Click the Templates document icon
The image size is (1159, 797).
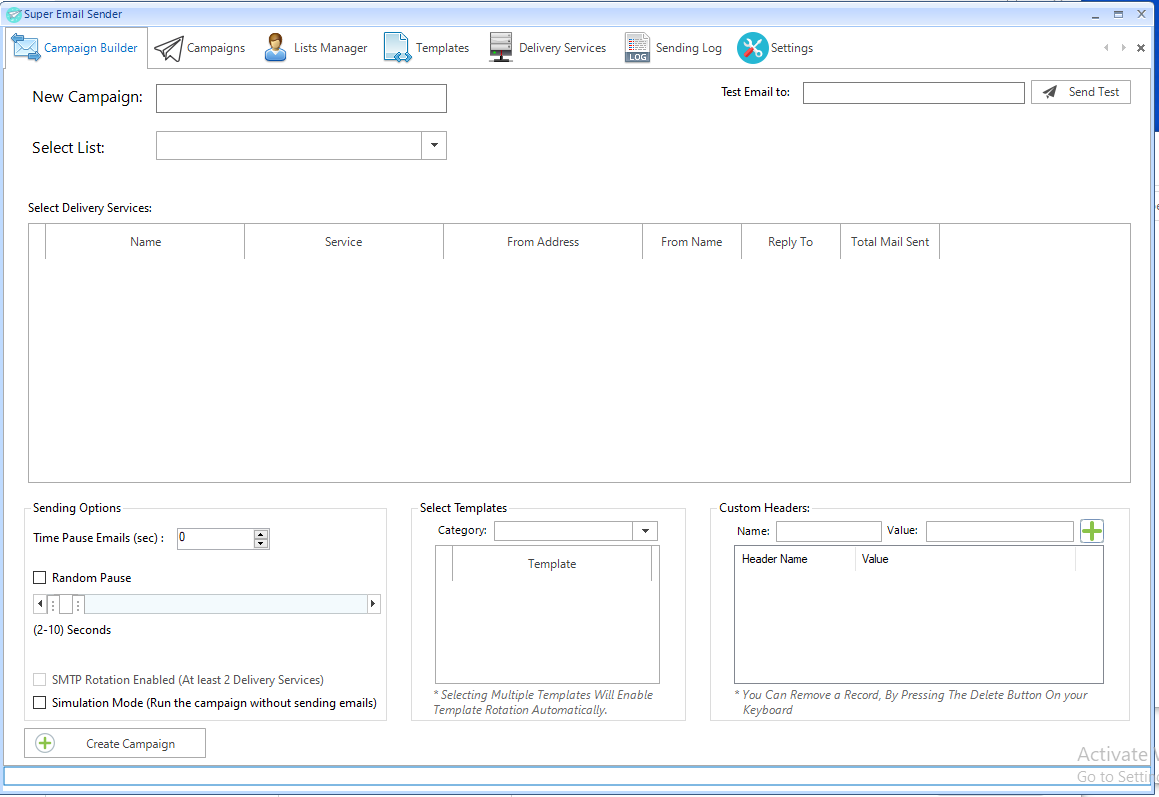(397, 48)
